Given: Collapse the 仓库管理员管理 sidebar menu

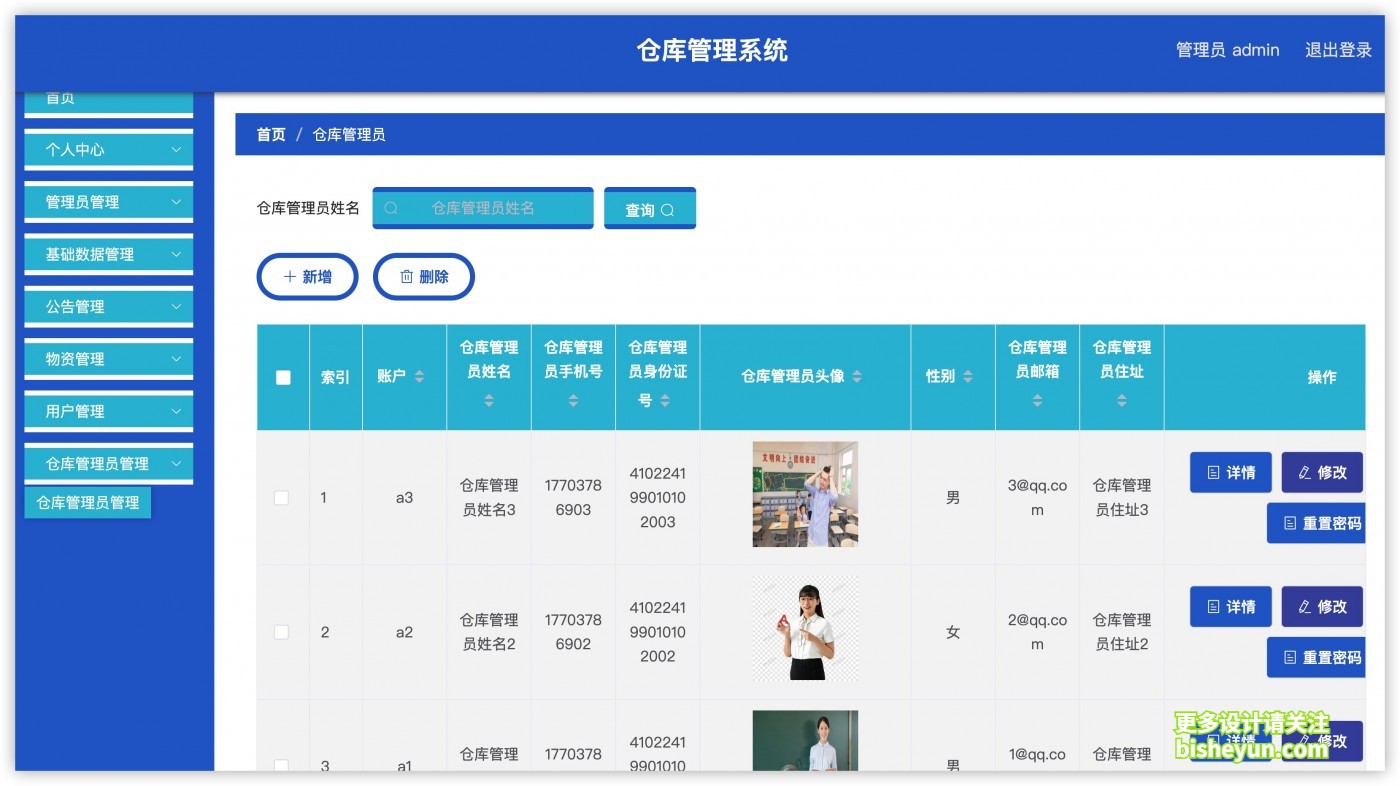Looking at the screenshot, I should [x=108, y=464].
